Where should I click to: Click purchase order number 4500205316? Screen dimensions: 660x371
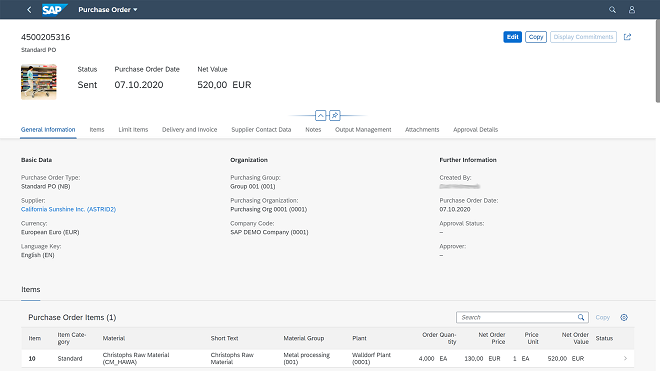pyautogui.click(x=45, y=37)
